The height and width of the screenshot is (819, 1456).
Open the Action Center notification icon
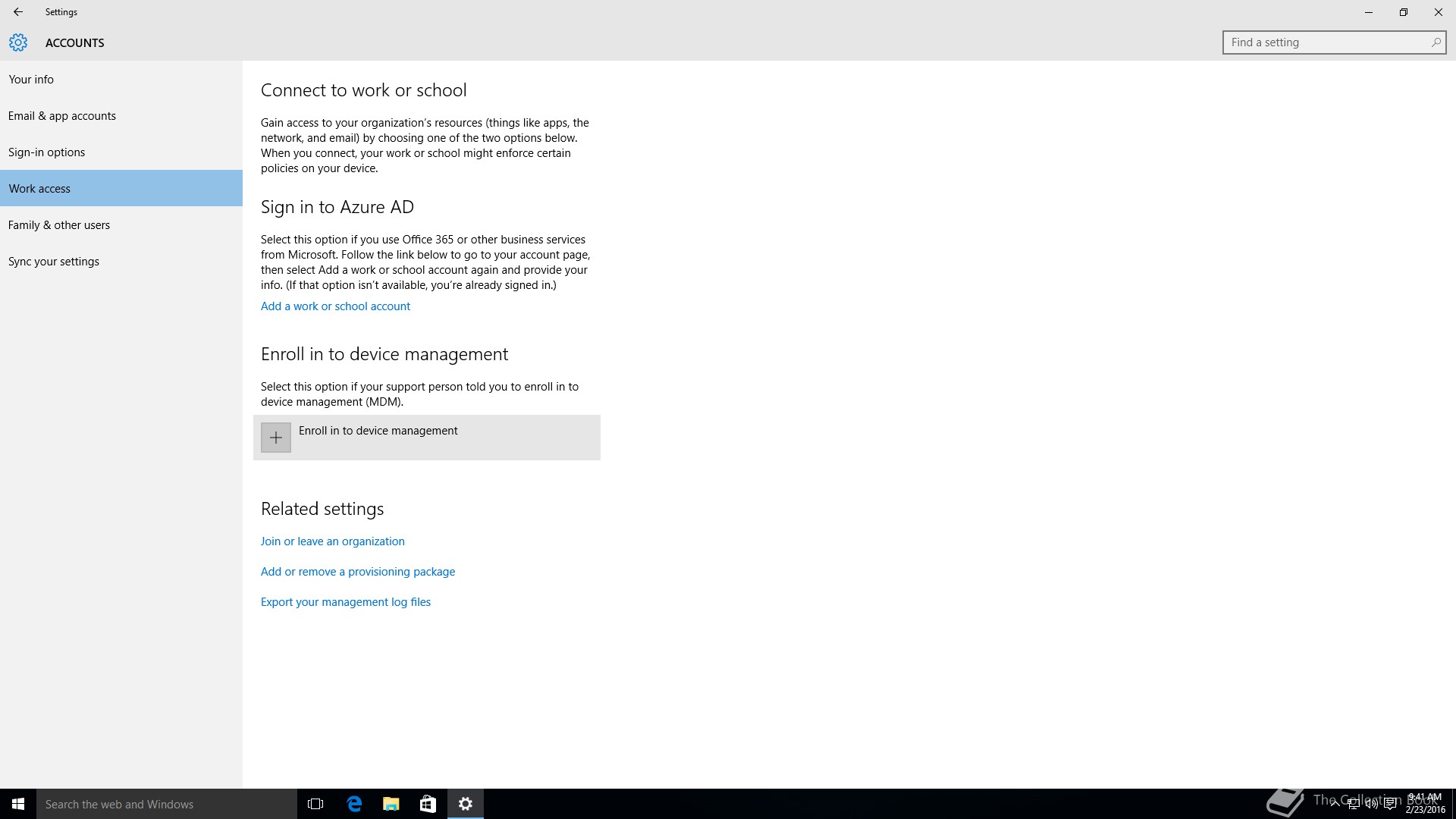click(1390, 804)
